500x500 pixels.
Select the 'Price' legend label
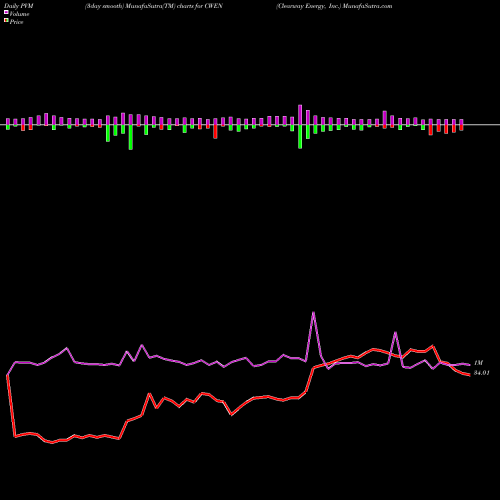tap(16, 22)
